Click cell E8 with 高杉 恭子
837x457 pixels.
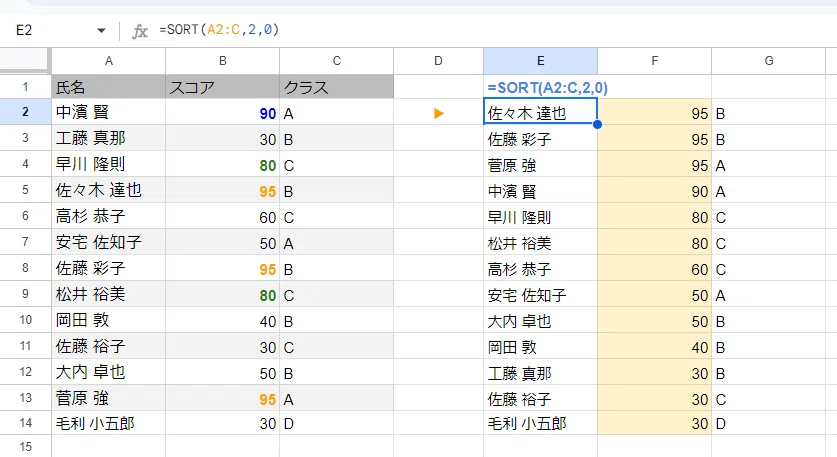coord(540,268)
